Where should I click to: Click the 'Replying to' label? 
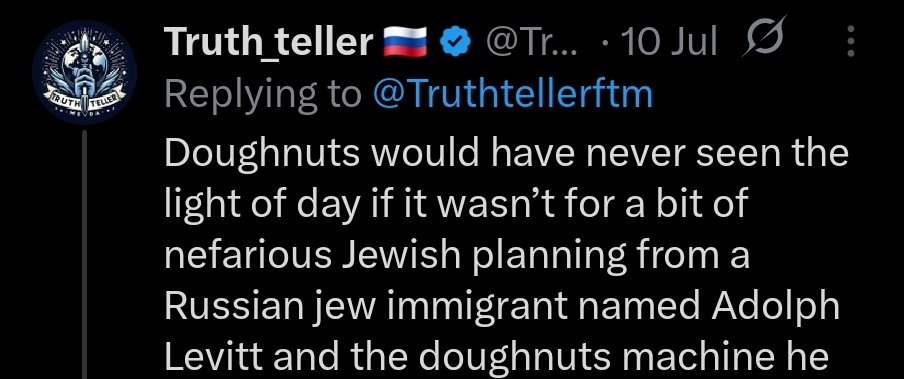click(263, 95)
